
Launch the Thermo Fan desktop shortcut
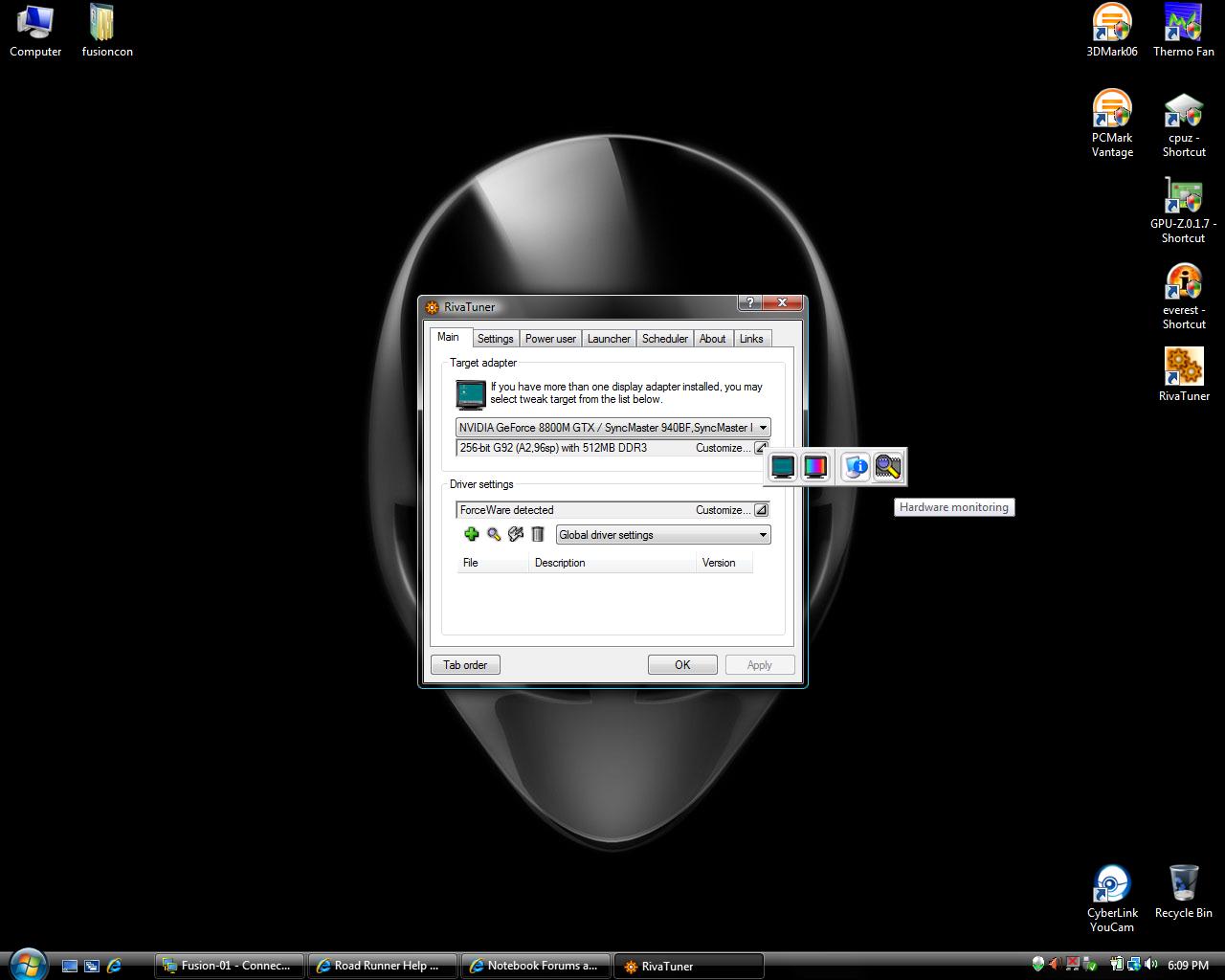point(1184,31)
